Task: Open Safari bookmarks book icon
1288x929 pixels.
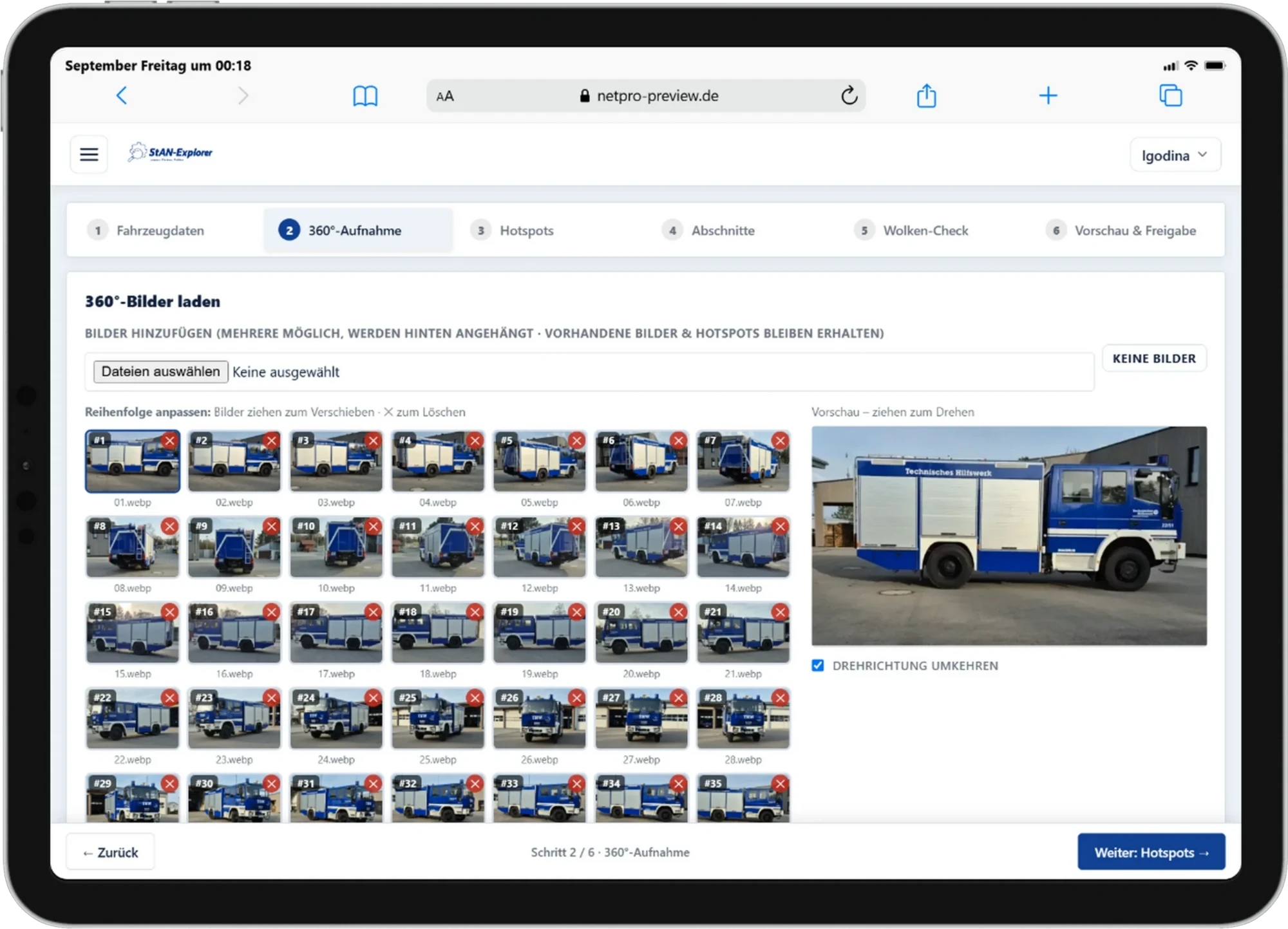Action: tap(365, 96)
